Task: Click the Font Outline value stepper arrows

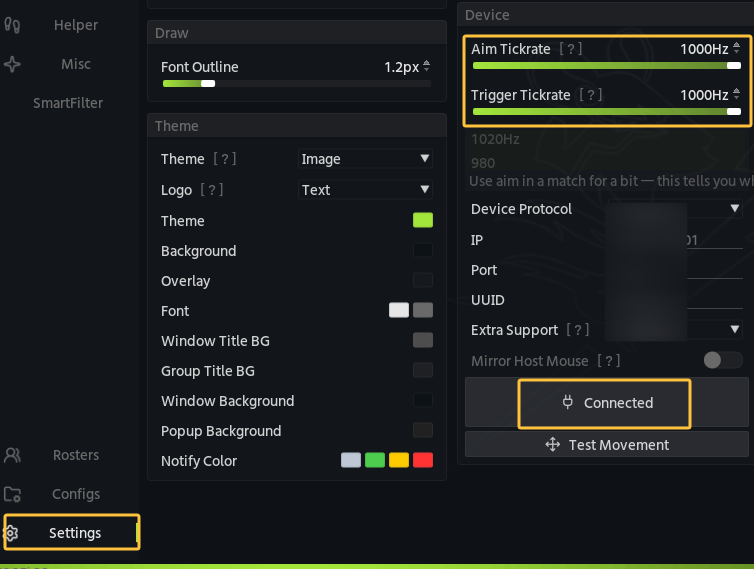Action: coord(427,66)
